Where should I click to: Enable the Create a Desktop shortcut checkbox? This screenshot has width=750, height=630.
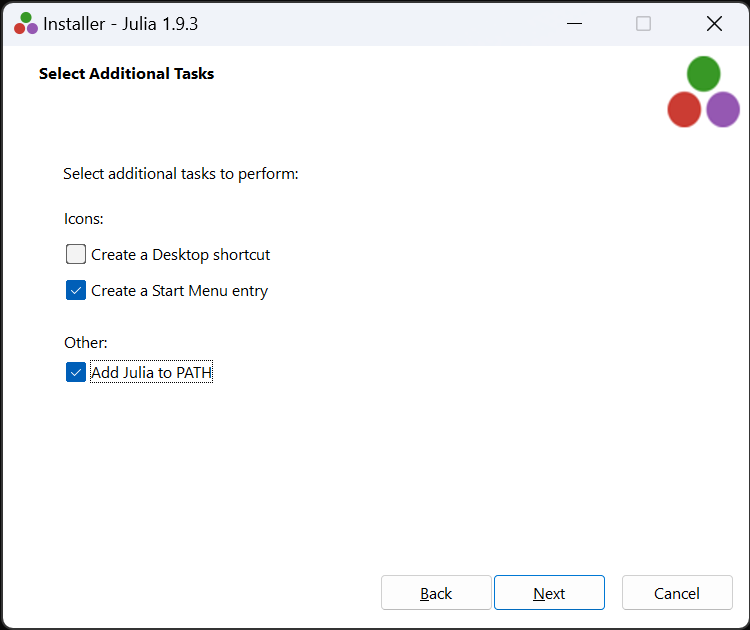[x=76, y=254]
